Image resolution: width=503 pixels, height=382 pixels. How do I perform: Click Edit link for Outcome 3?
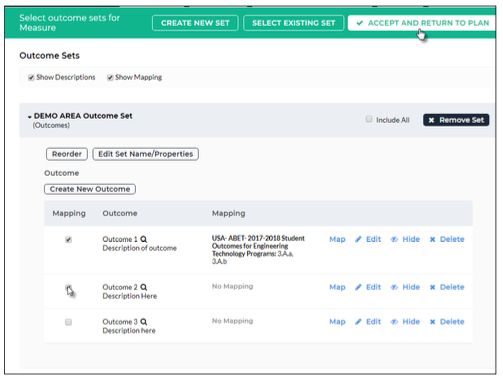click(373, 322)
